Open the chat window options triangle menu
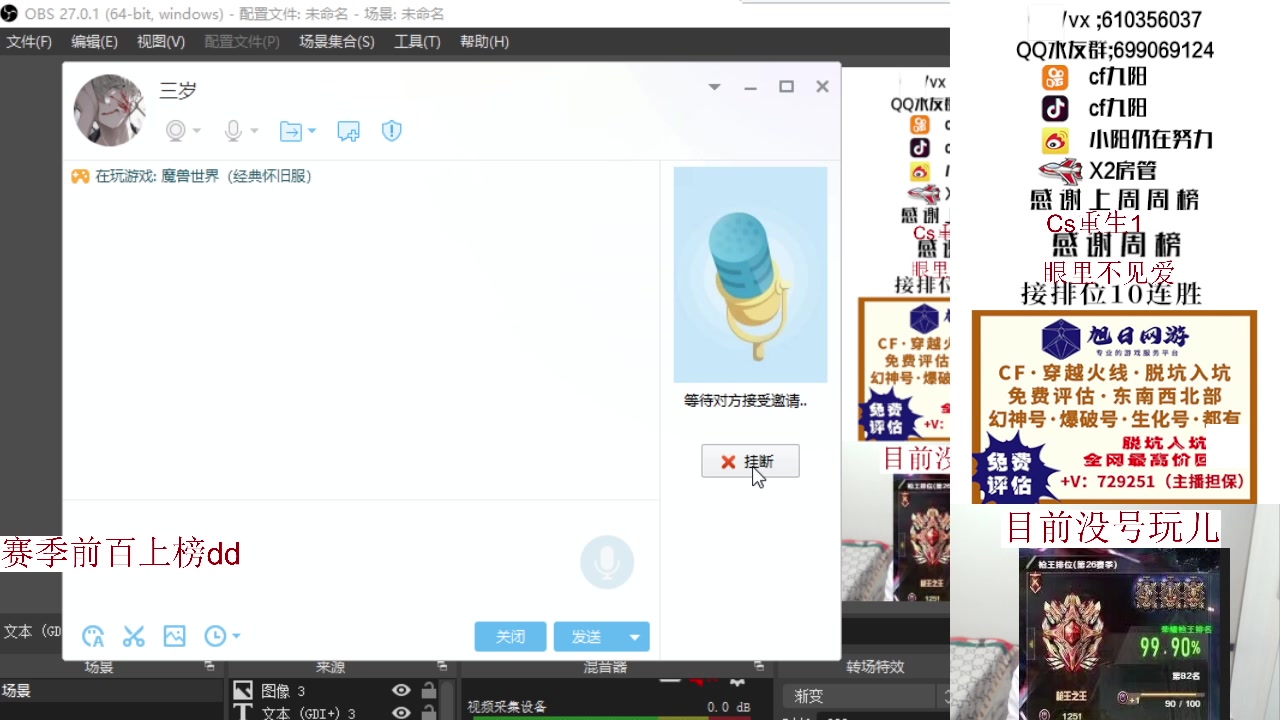This screenshot has height=720, width=1280. 714,87
